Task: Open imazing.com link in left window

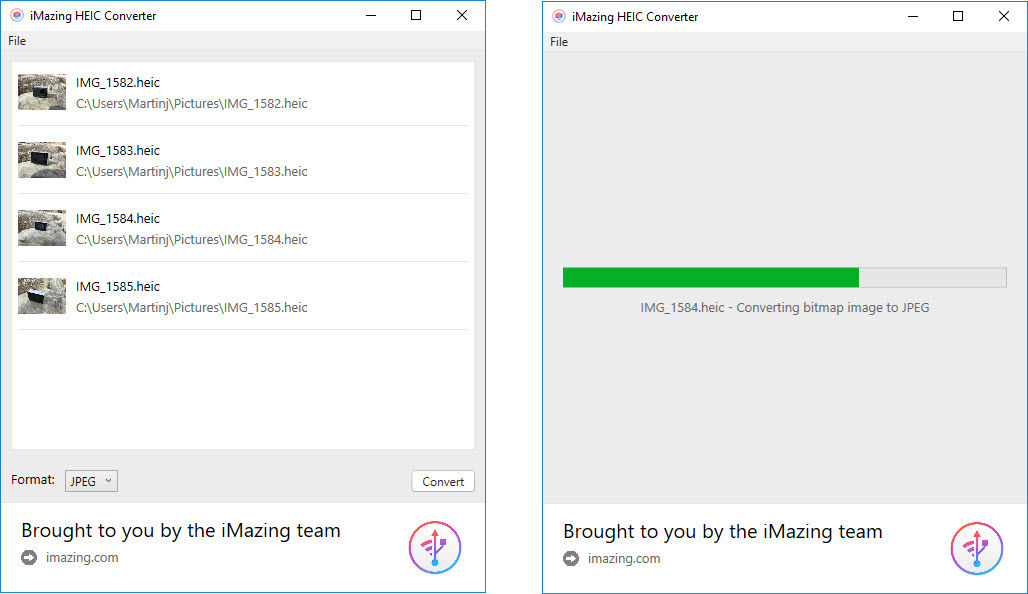Action: [x=82, y=558]
